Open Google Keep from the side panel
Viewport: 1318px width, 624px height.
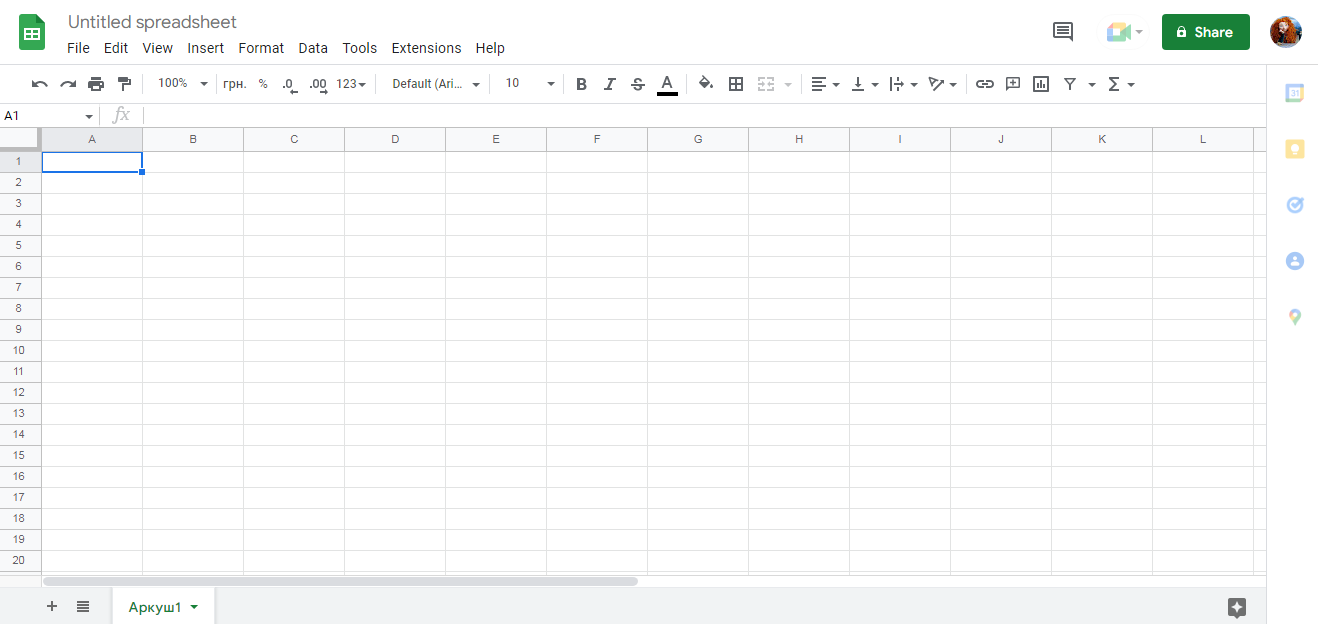pos(1294,149)
